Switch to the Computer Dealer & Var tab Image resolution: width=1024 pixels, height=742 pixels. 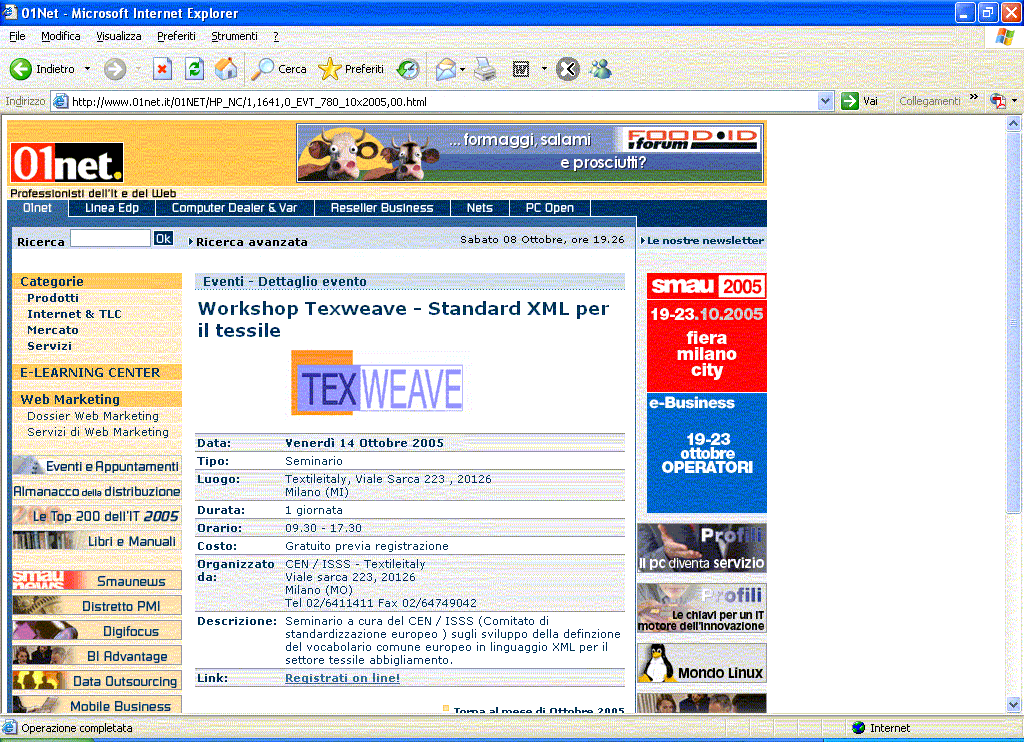pos(234,208)
